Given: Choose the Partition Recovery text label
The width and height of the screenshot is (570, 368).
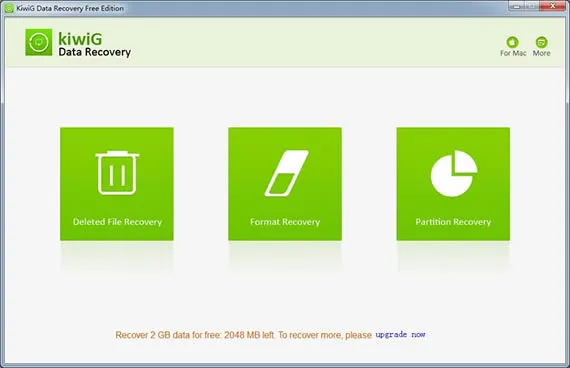Looking at the screenshot, I should coord(453,222).
